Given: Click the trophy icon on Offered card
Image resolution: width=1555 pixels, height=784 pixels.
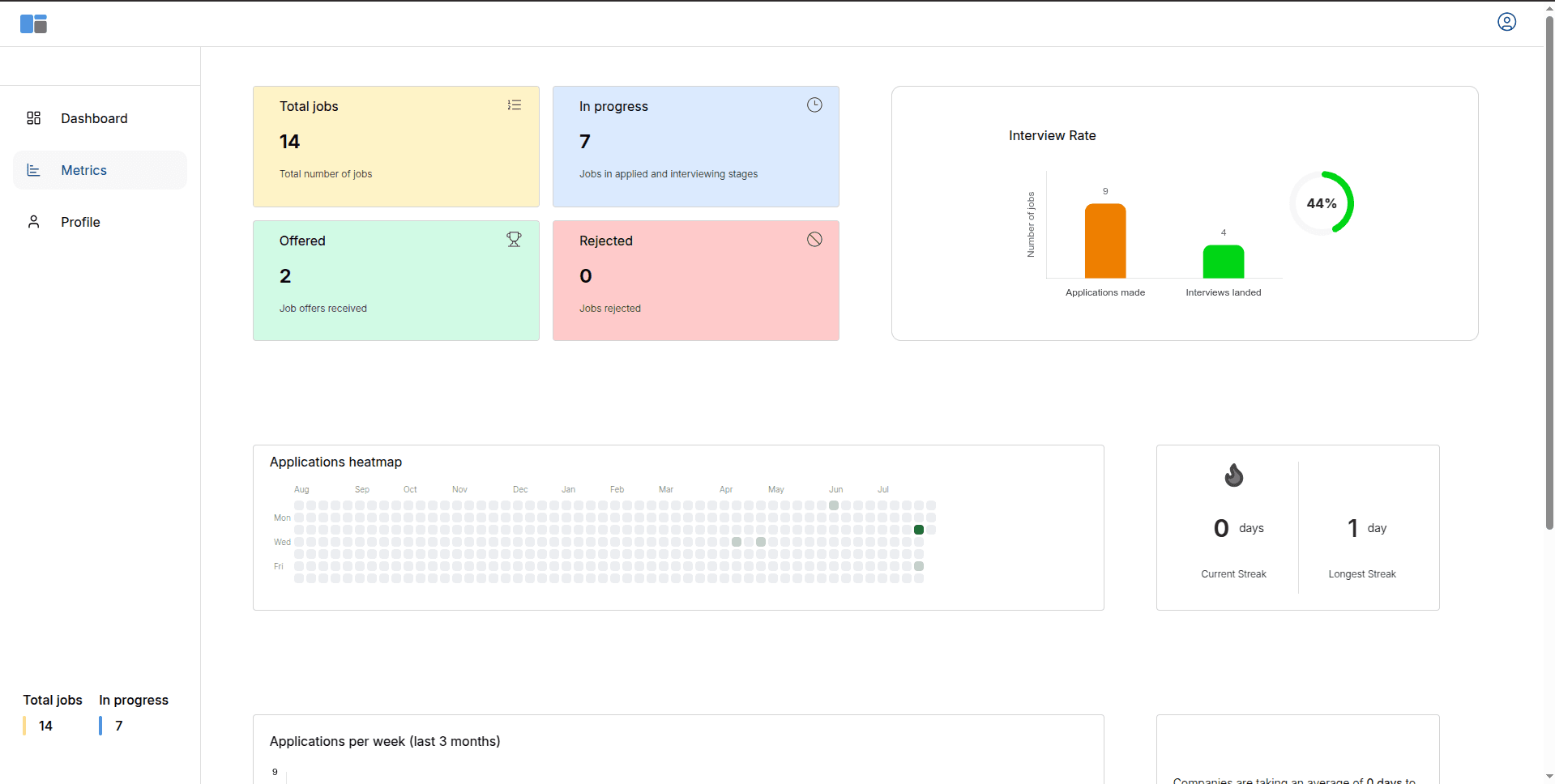Looking at the screenshot, I should pos(514,239).
